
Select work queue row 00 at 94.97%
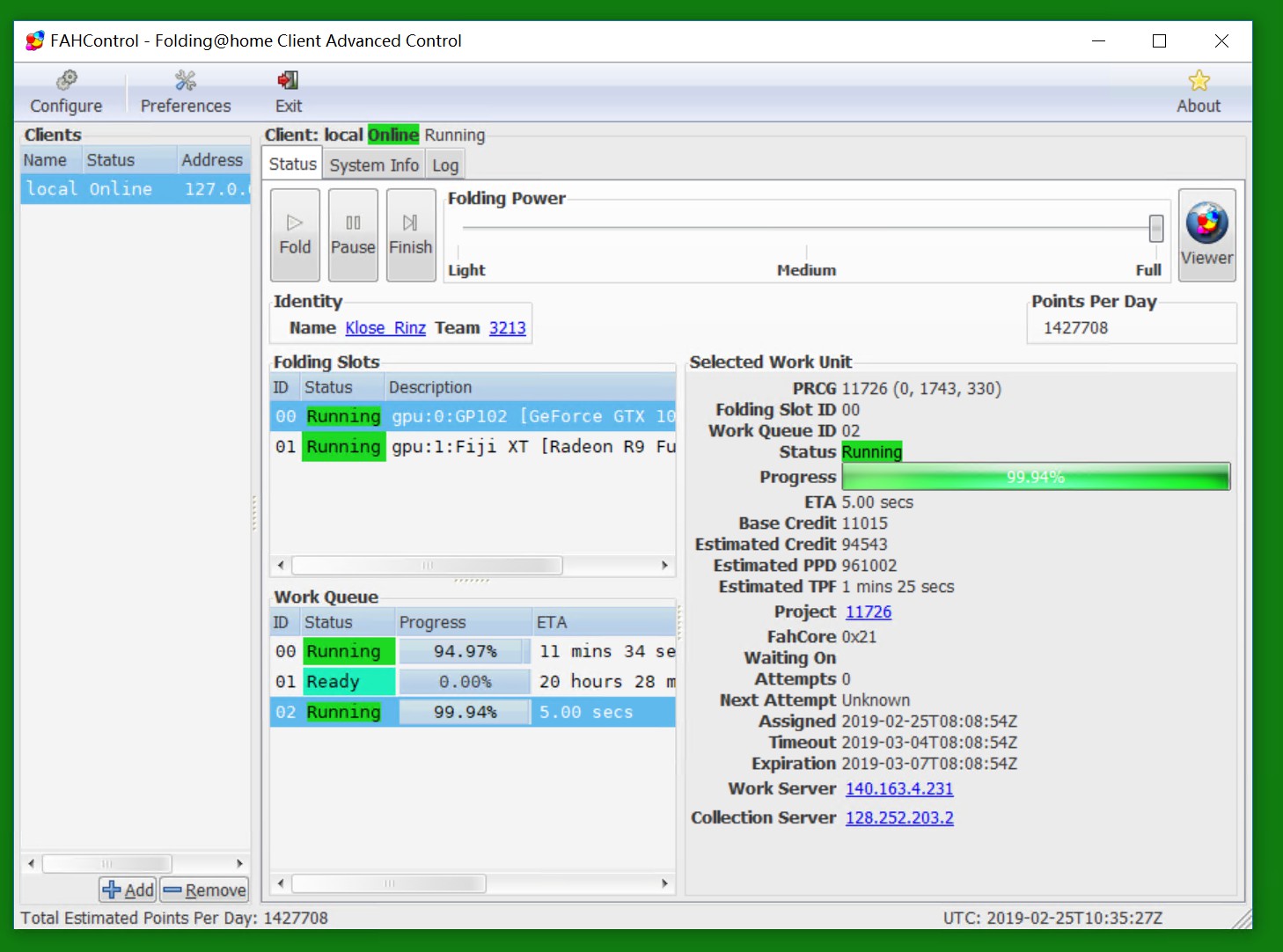pos(473,651)
